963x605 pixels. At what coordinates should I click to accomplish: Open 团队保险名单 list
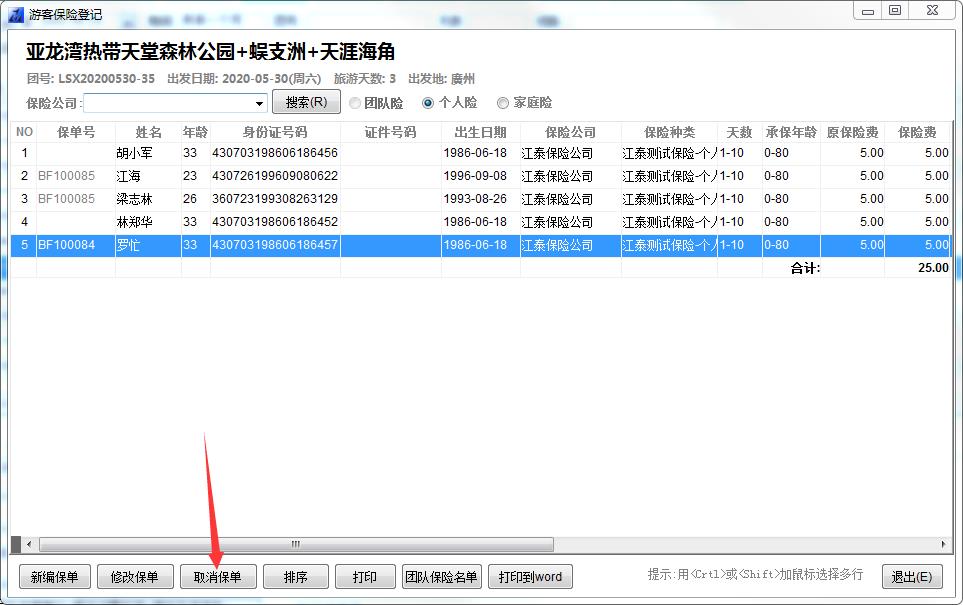pos(441,577)
